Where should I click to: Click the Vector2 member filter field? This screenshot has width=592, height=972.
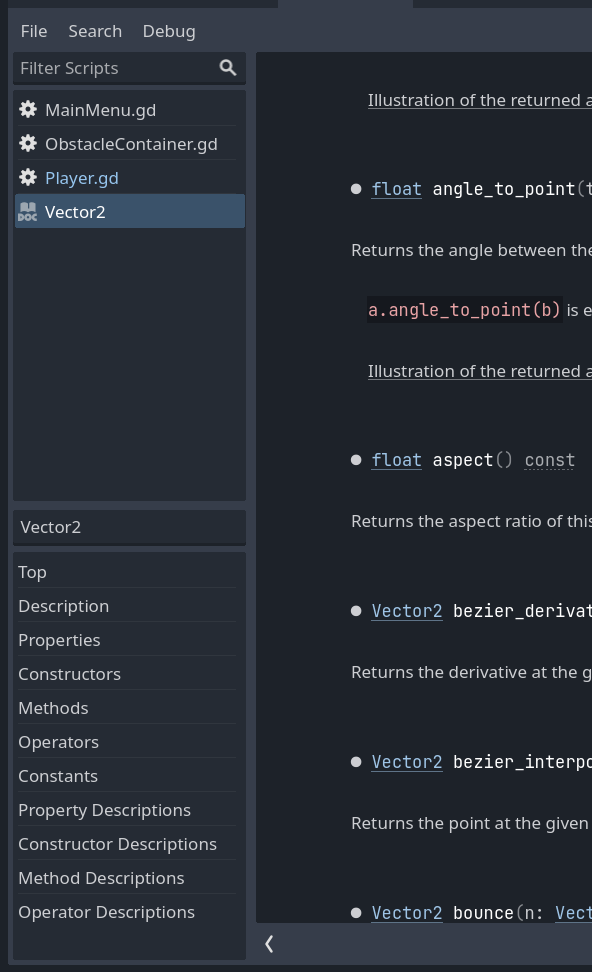click(129, 526)
